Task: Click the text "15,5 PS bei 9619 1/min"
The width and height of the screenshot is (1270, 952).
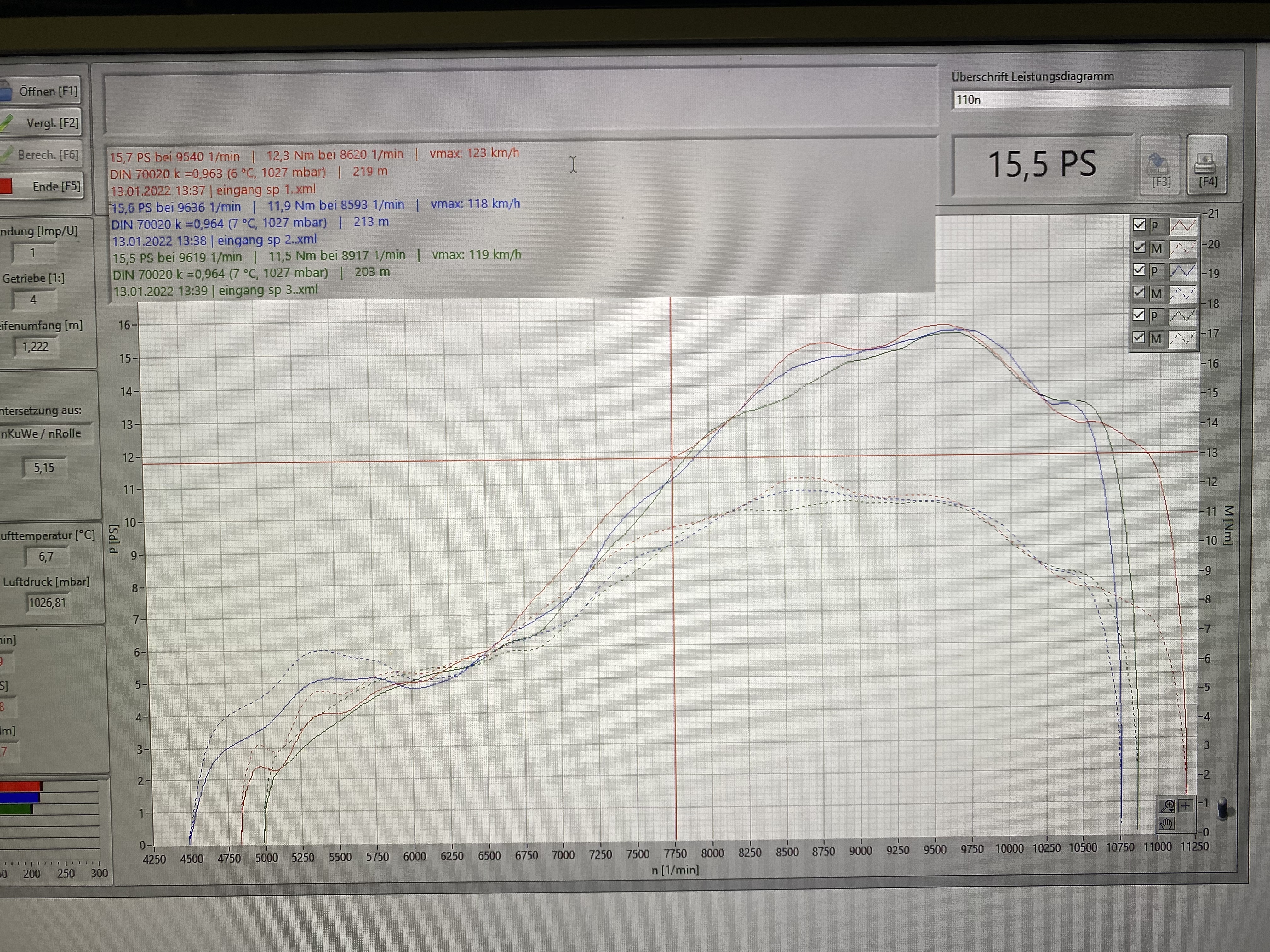Action: tap(177, 258)
